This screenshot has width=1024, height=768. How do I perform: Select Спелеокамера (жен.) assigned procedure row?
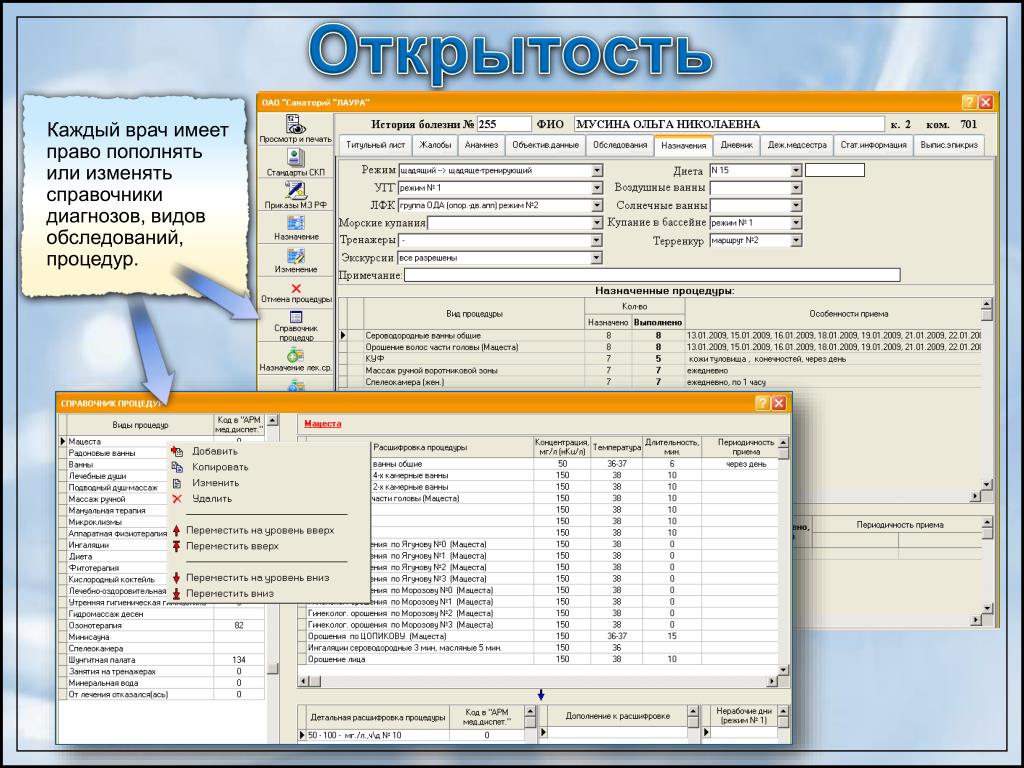660,382
